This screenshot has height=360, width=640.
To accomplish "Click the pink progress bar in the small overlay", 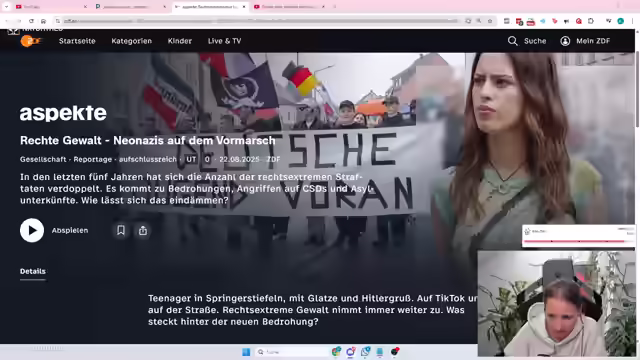I will point(574,241).
